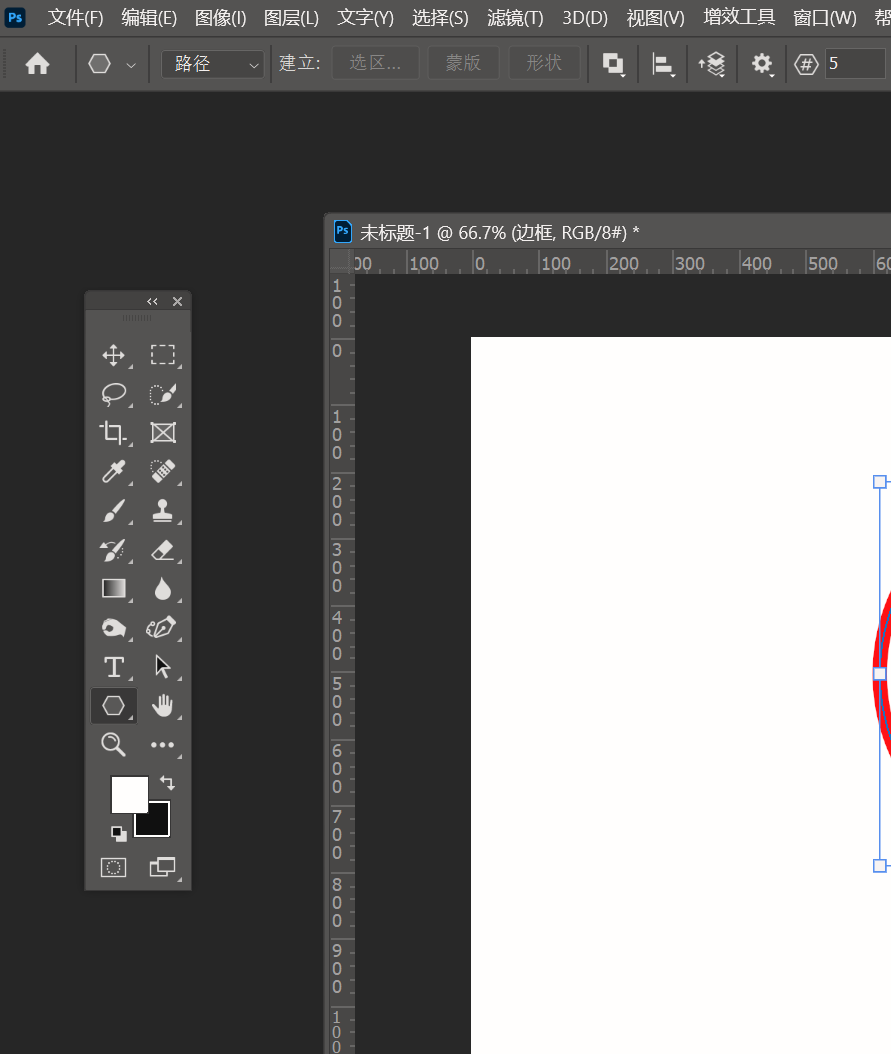Select the Eraser tool
The image size is (891, 1054).
pos(163,550)
